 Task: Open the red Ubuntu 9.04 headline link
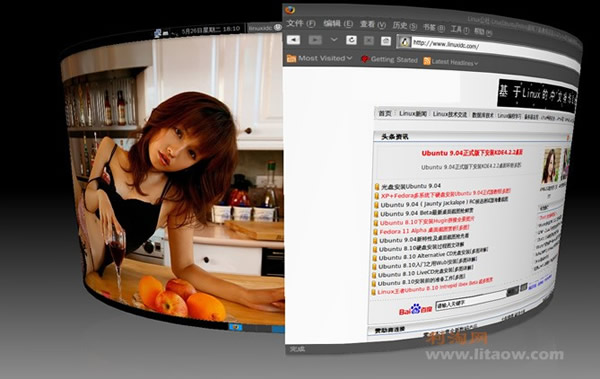coord(472,153)
